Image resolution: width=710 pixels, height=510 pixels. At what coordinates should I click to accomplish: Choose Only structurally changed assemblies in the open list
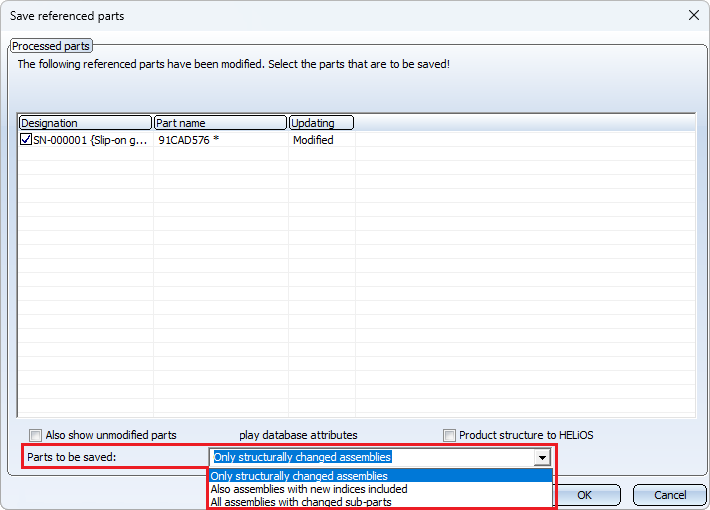click(x=380, y=476)
